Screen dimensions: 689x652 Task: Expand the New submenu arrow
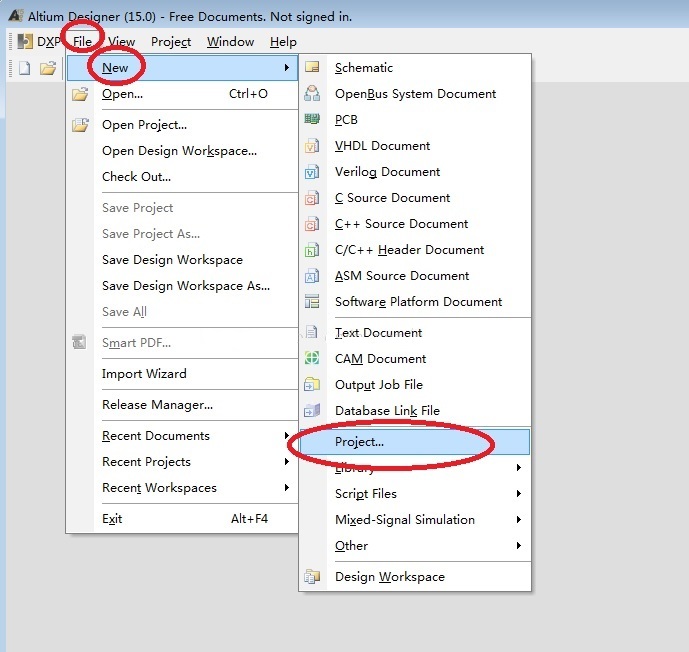(286, 67)
